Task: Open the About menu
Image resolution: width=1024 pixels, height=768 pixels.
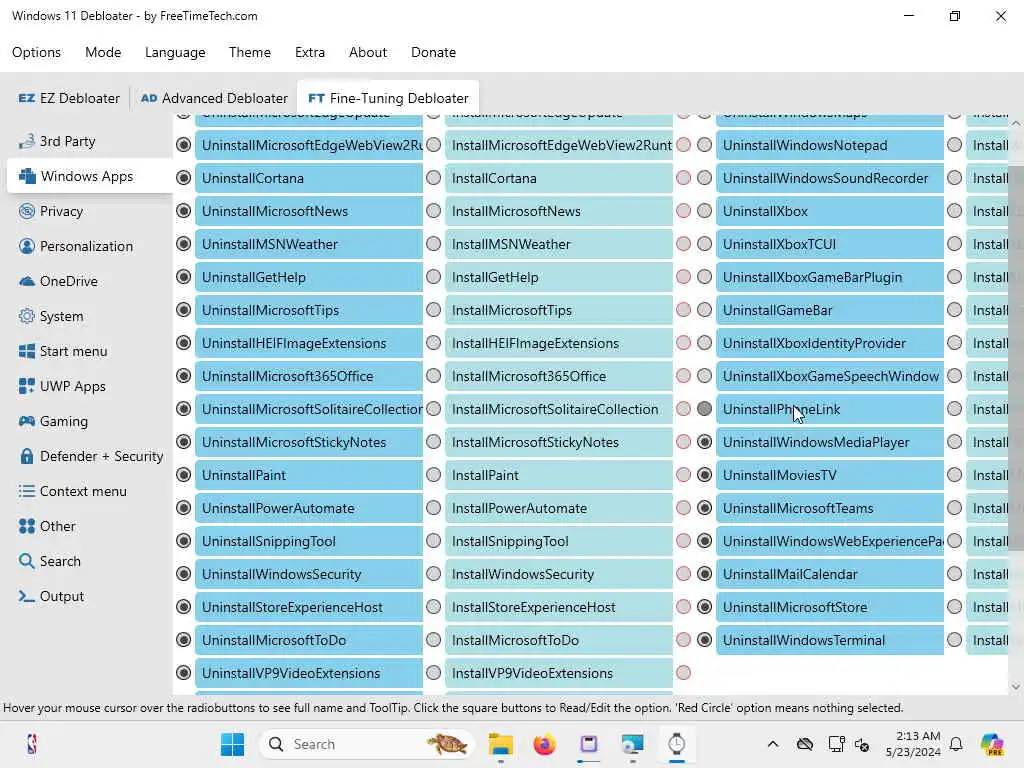Action: click(368, 52)
